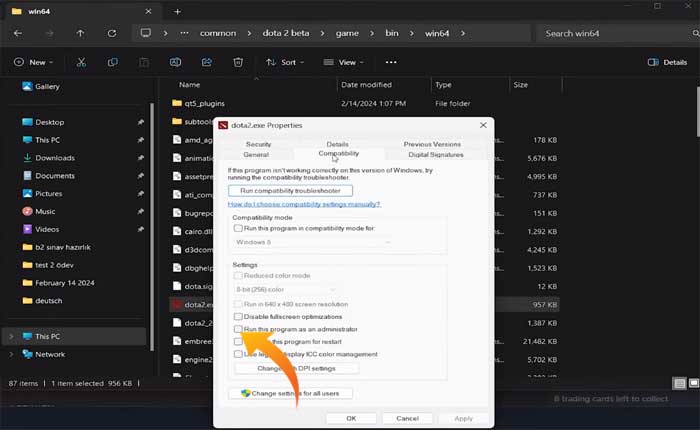Click the PC monitor icon in address bar
The image size is (700, 430).
tap(146, 33)
